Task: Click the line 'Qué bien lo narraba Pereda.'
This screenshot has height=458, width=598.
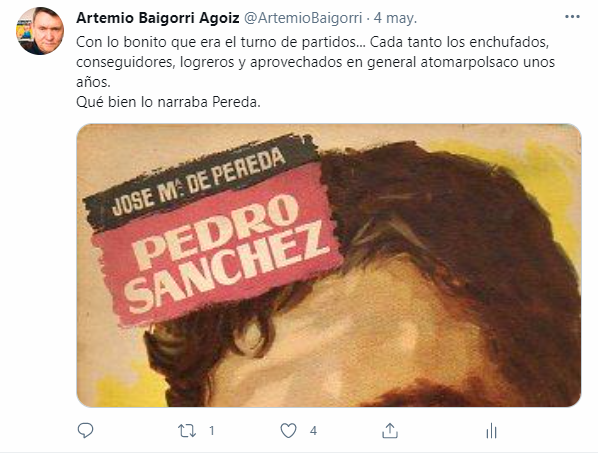Action: pos(168,102)
